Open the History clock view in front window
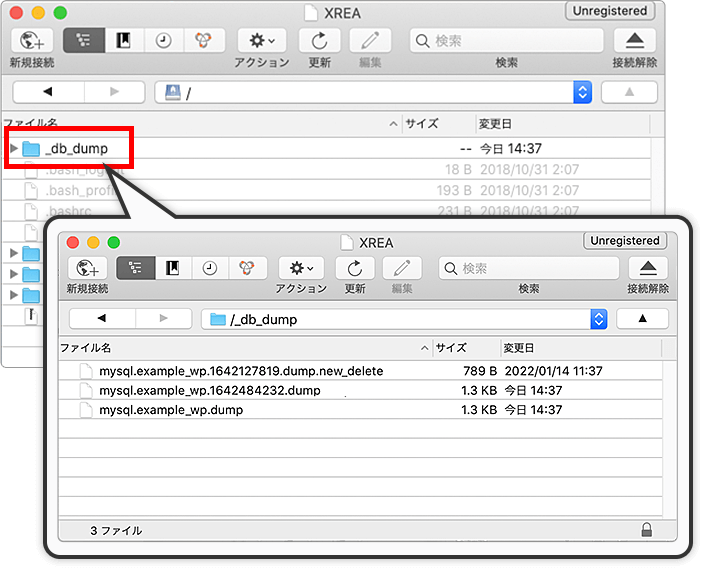The height and width of the screenshot is (568, 702). tap(209, 268)
